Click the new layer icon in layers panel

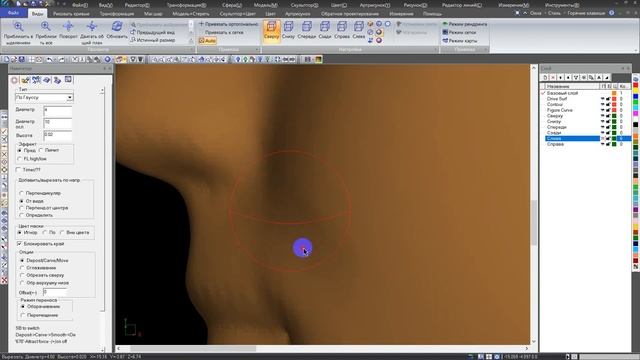pyautogui.click(x=545, y=77)
